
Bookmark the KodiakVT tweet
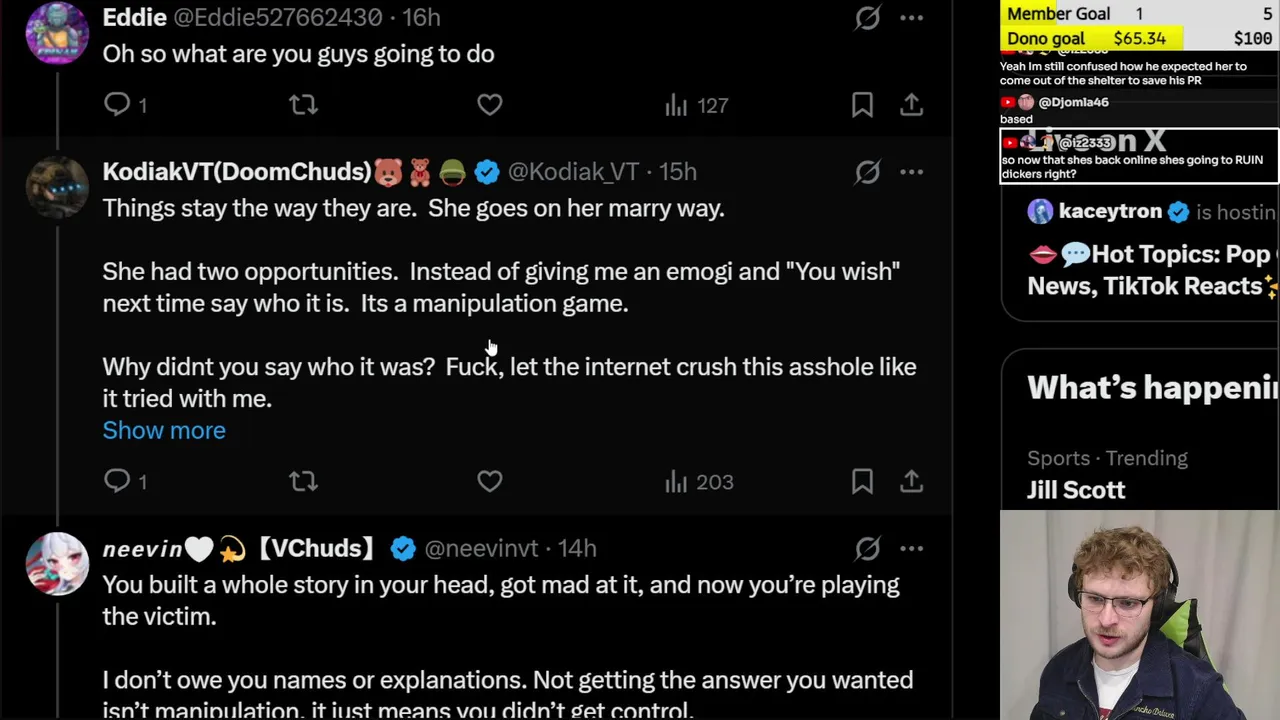pyautogui.click(x=862, y=481)
